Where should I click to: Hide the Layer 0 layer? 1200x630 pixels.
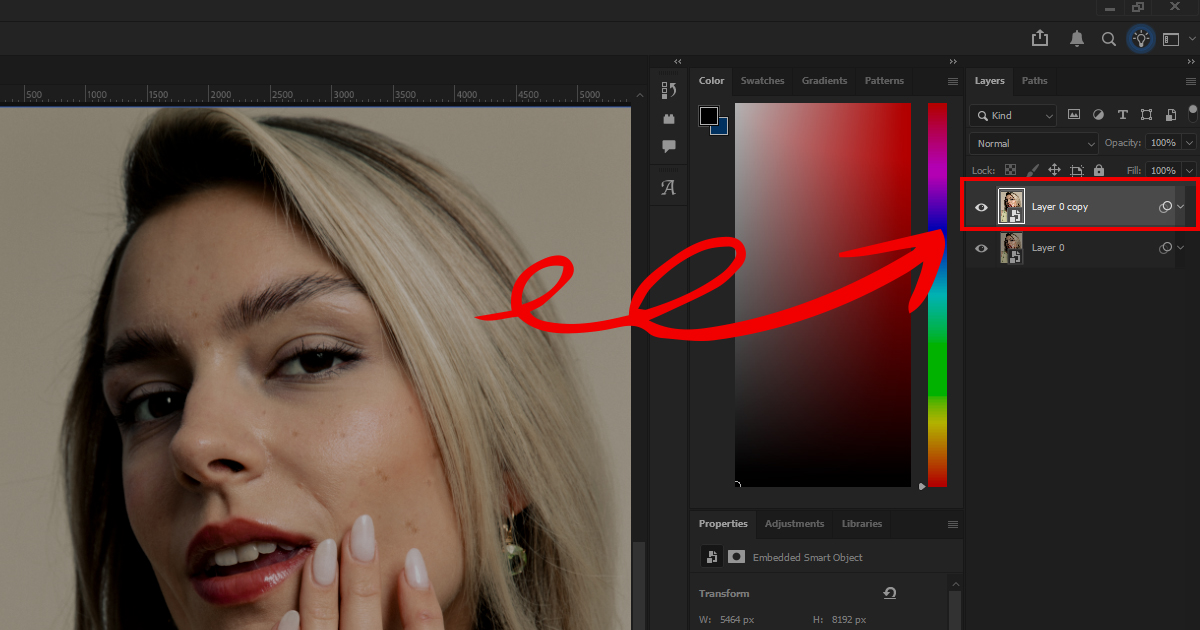(981, 248)
